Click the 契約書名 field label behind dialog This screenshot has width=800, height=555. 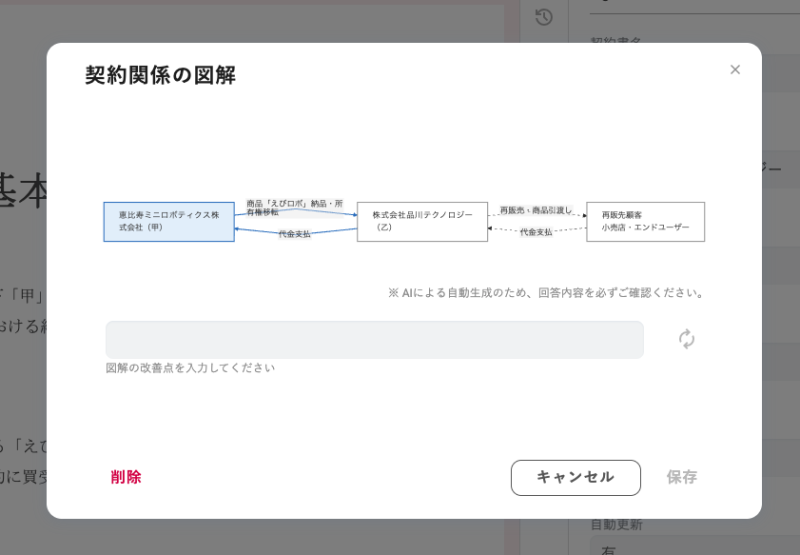[616, 42]
